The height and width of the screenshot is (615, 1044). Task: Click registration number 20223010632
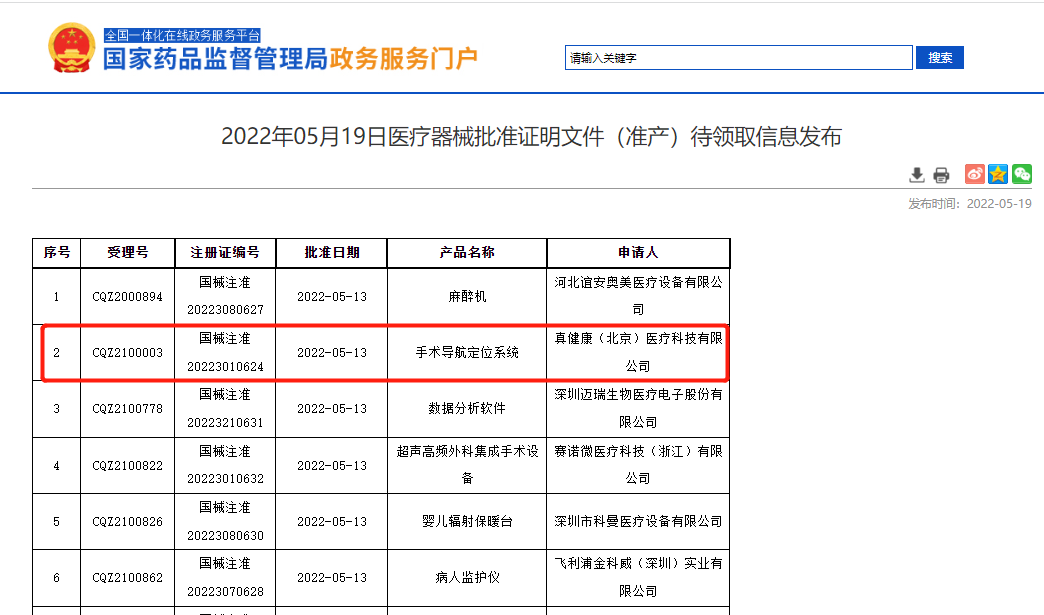(x=225, y=479)
